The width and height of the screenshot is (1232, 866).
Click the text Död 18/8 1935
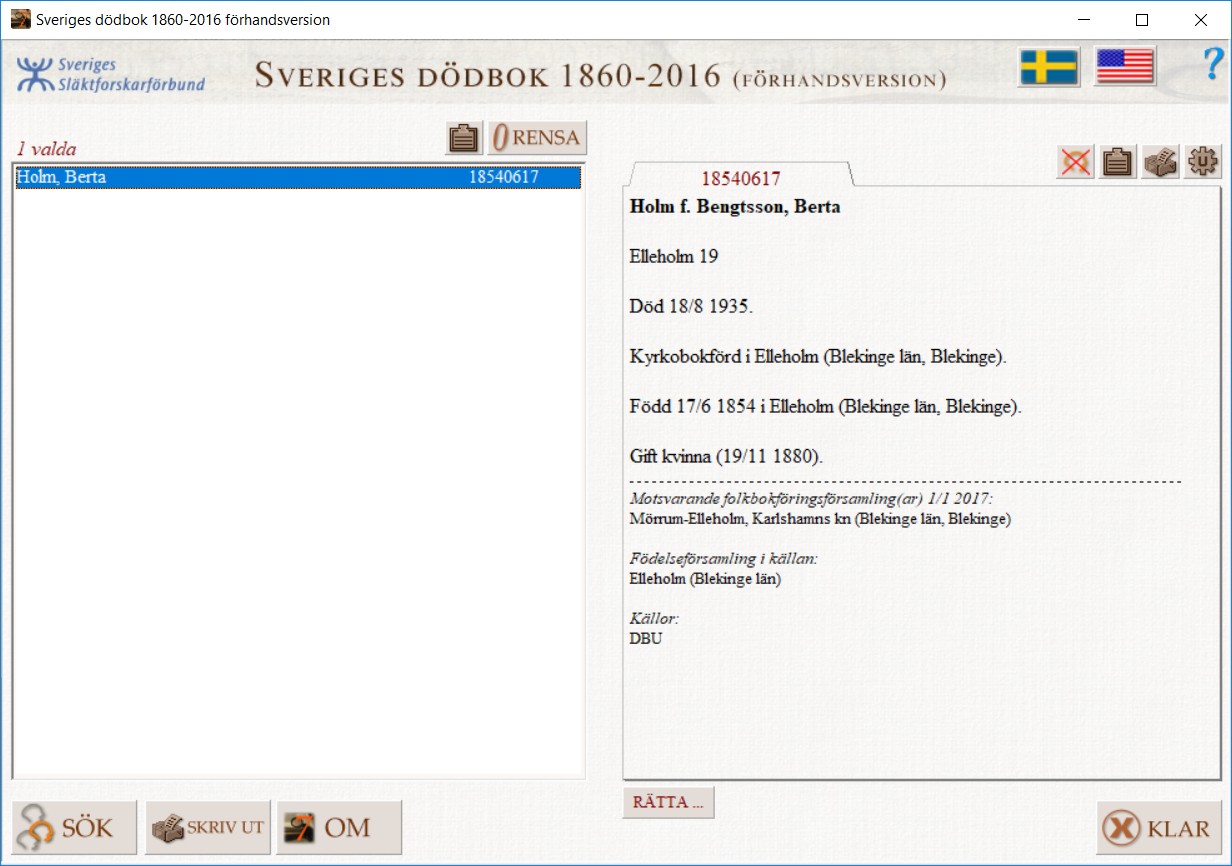(691, 306)
